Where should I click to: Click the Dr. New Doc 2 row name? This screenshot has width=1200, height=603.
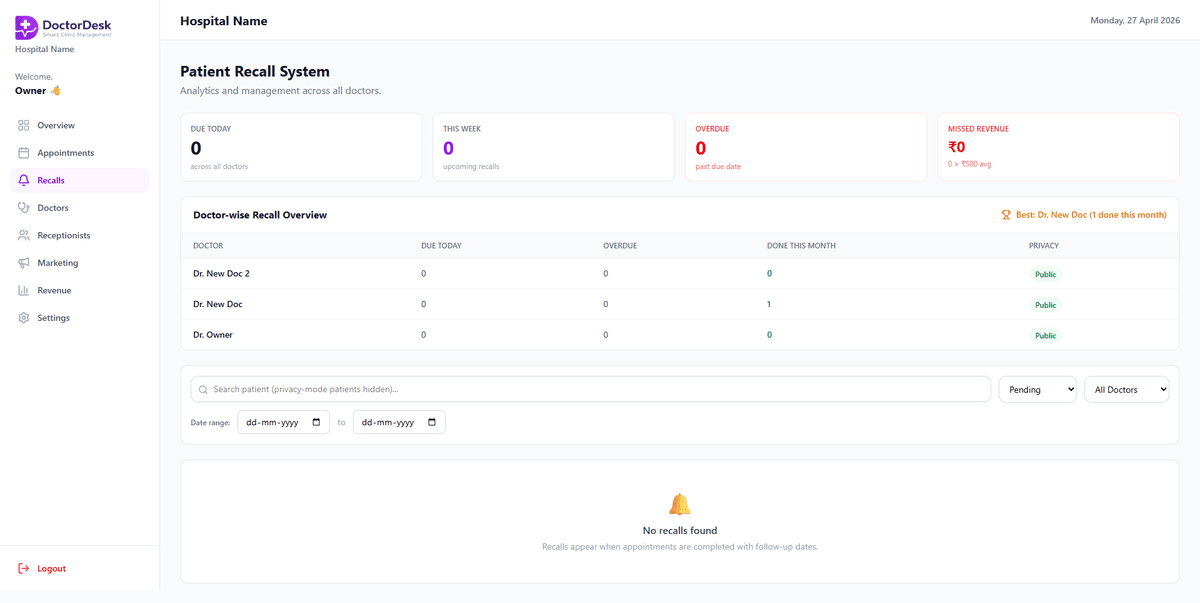(x=221, y=274)
